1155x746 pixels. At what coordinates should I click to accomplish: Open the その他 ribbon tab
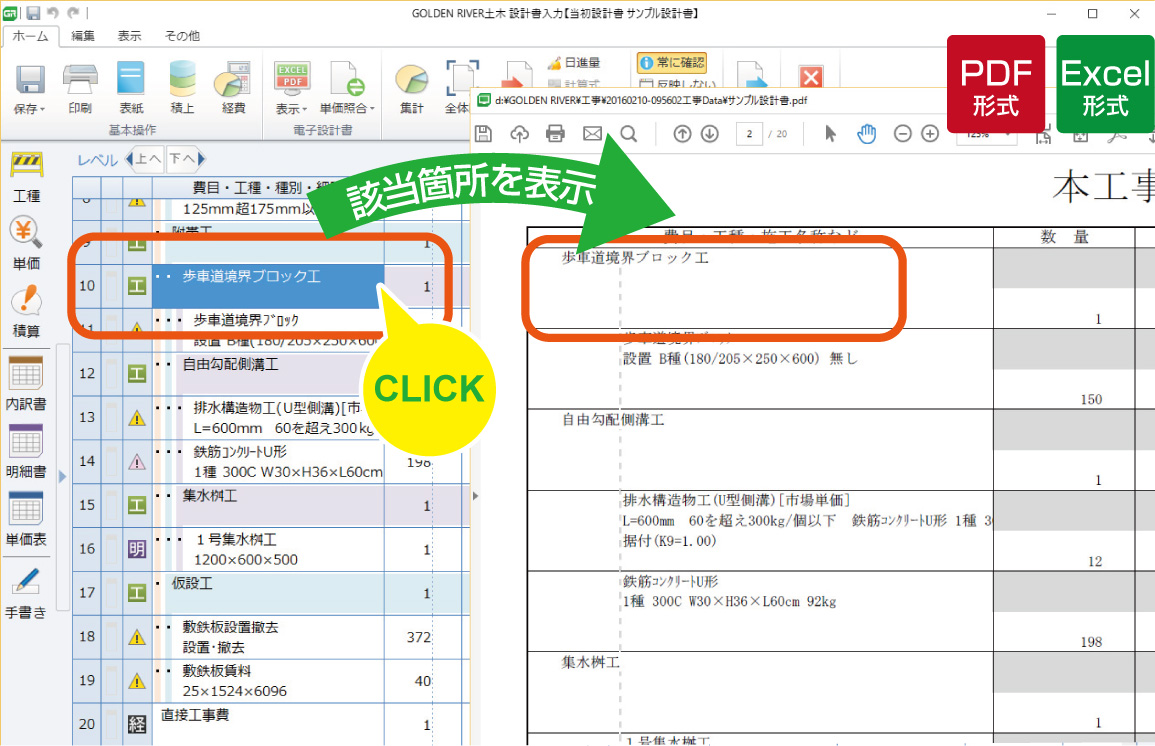click(x=181, y=36)
